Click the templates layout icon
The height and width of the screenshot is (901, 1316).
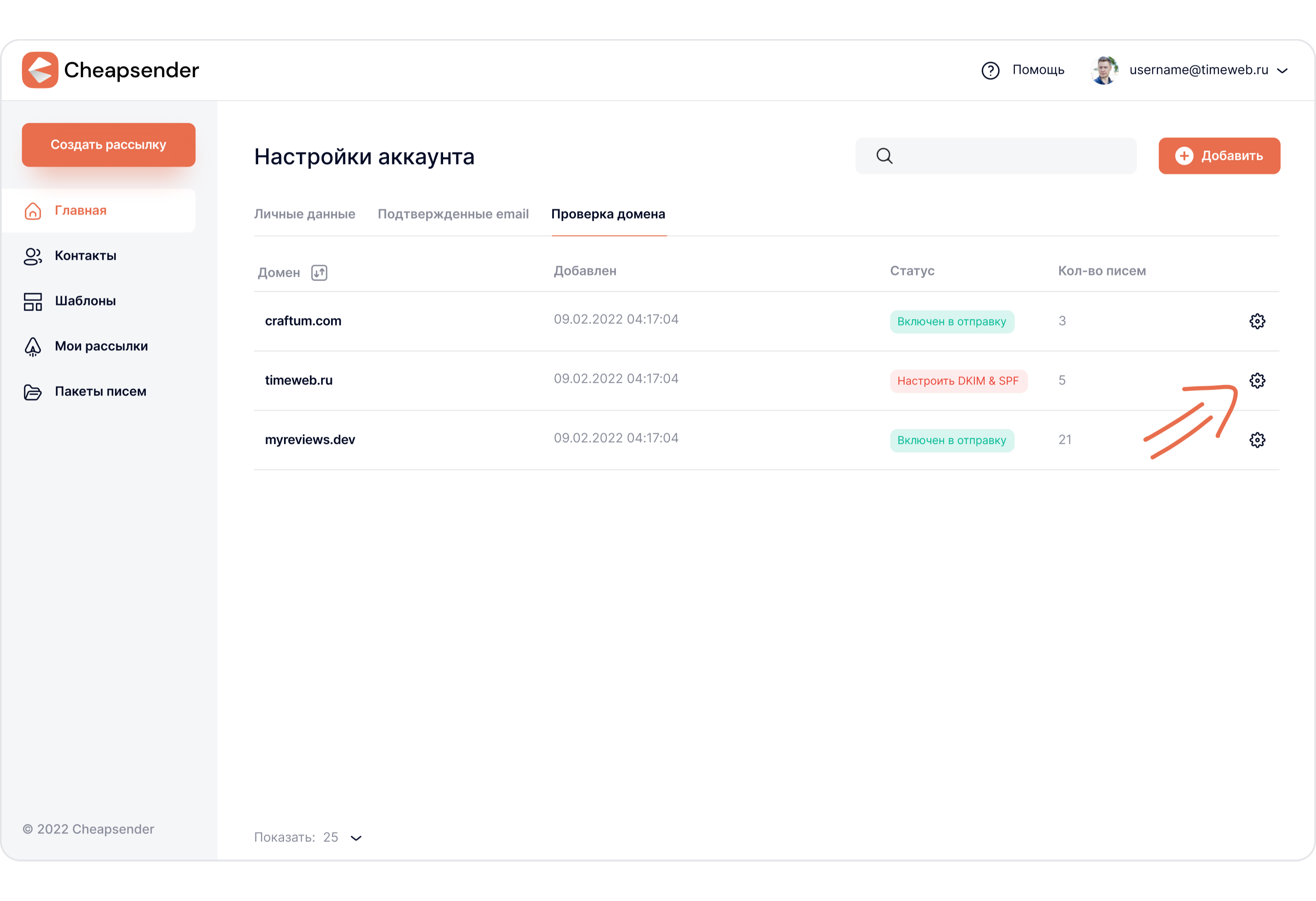[33, 302]
